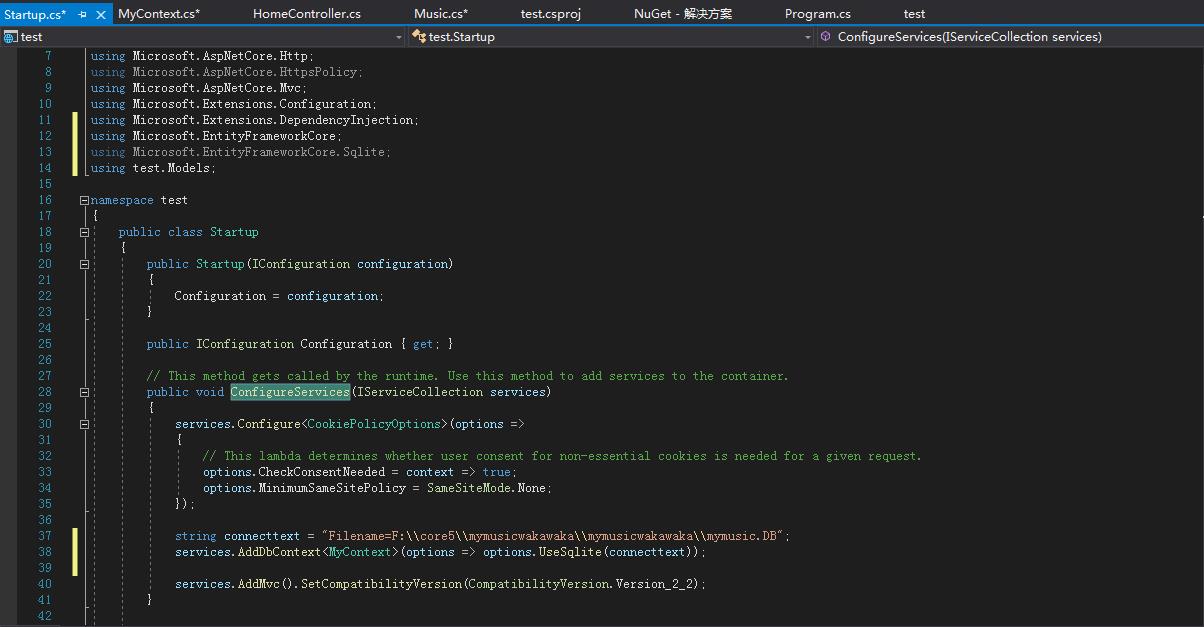Click SameSiteMode.None on line 34
The width and height of the screenshot is (1204, 627).
click(486, 488)
